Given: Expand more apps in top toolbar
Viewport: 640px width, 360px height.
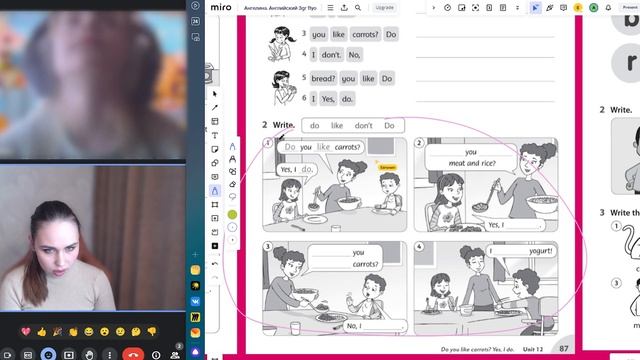Looking at the screenshot, I should (x=517, y=7).
